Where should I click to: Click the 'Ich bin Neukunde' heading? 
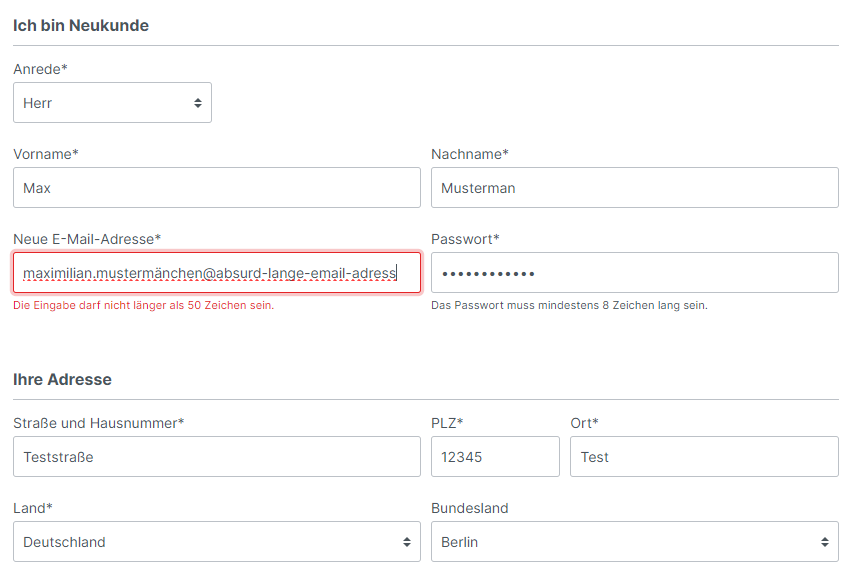click(81, 26)
